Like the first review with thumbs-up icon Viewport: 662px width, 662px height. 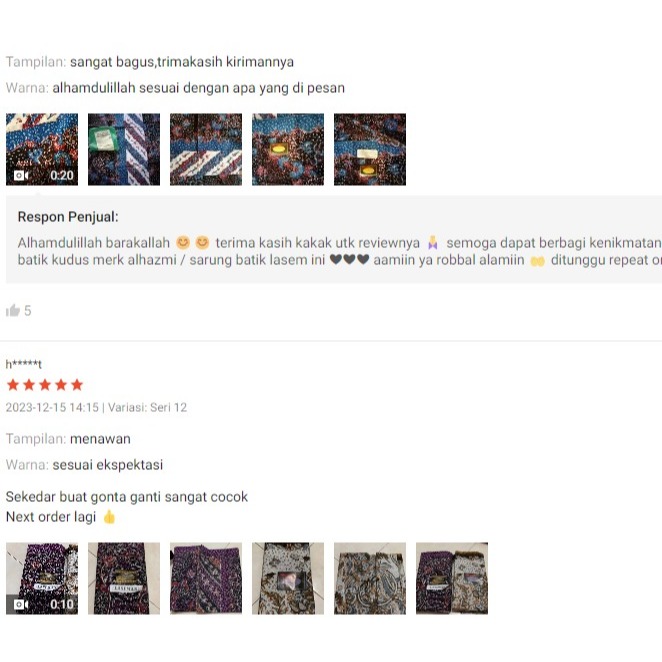13,311
